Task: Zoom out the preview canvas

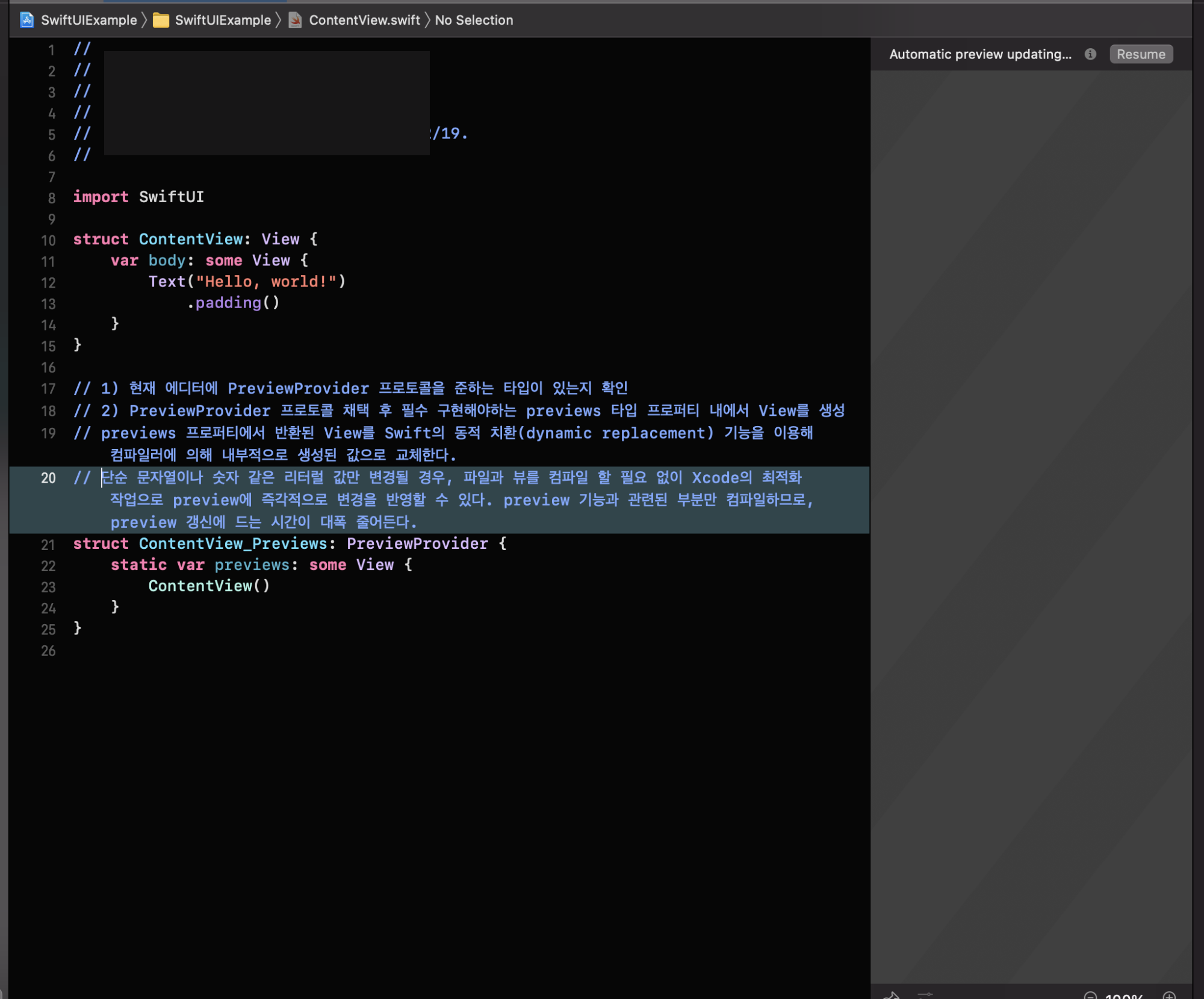Action: (1090, 996)
